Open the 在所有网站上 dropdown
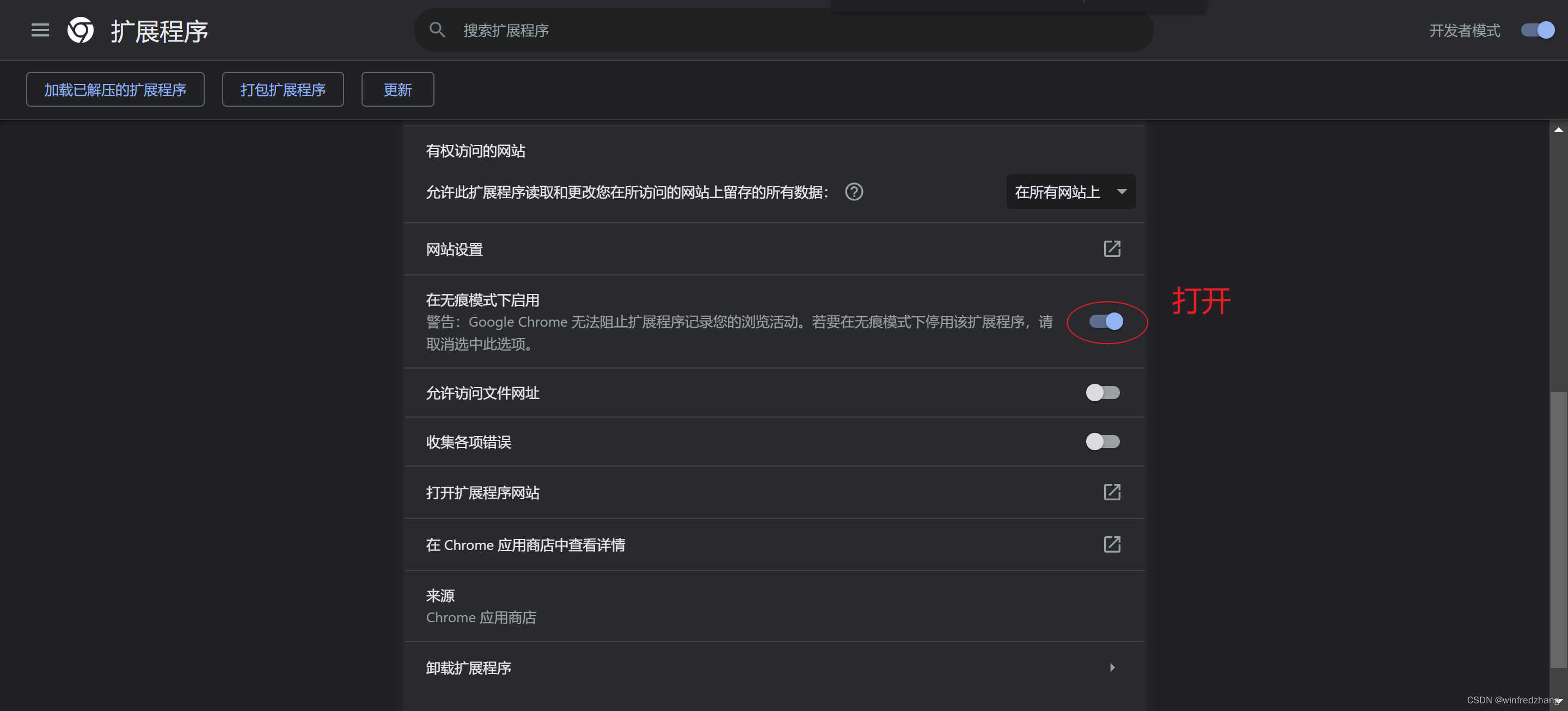1568x711 pixels. pos(1071,192)
